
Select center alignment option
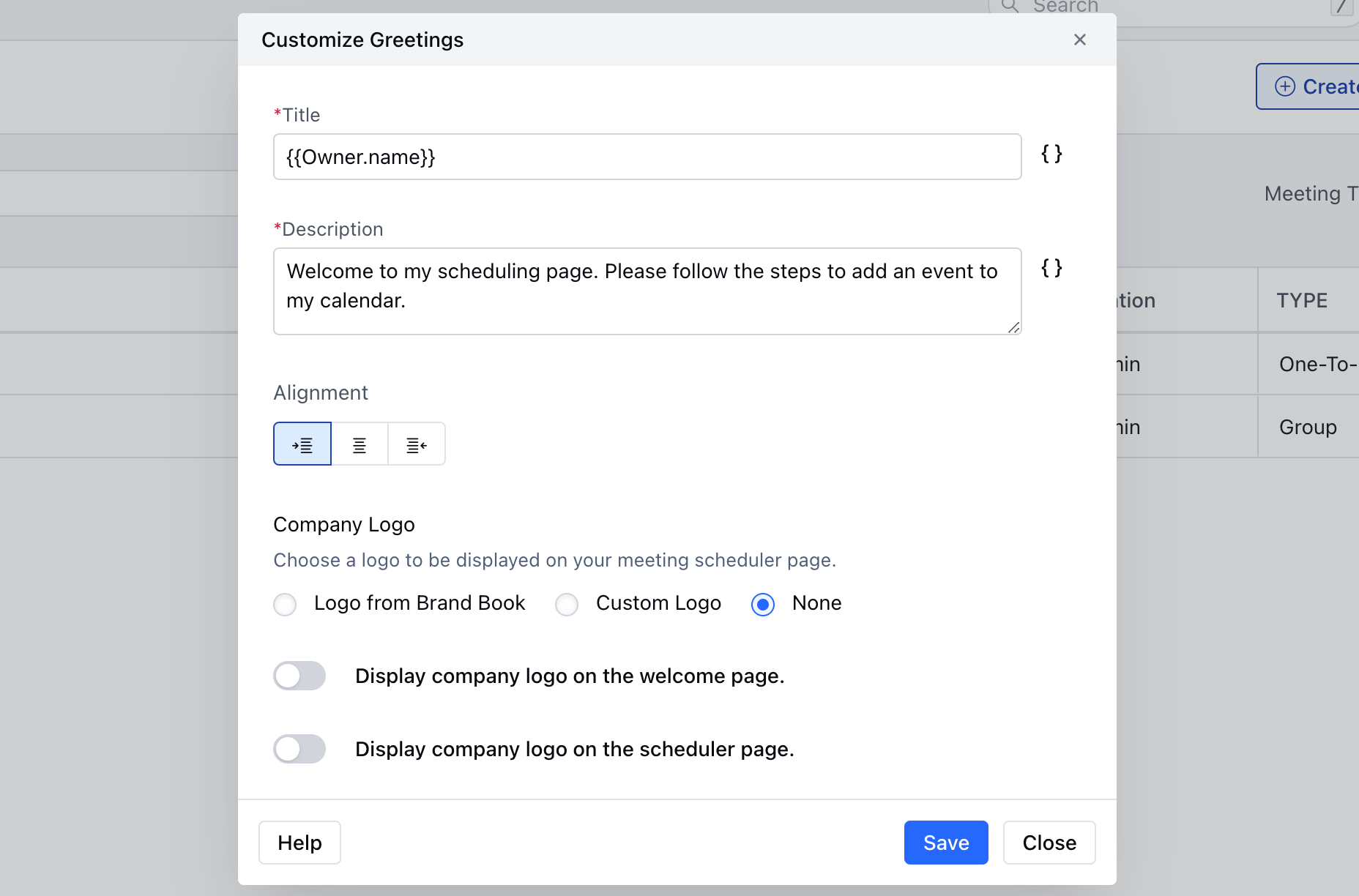pyautogui.click(x=360, y=444)
